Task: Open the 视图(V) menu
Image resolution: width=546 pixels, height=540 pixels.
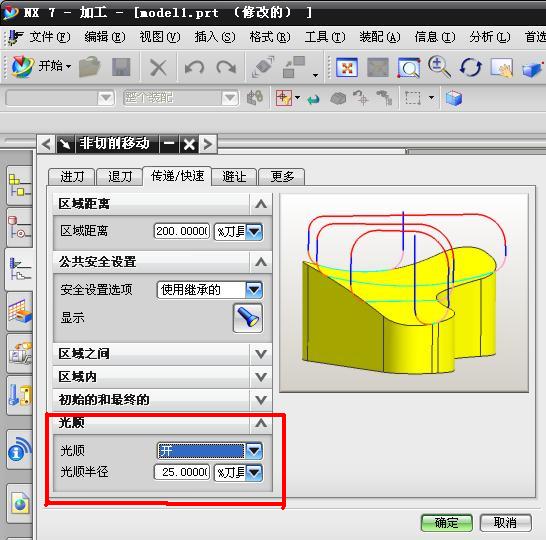Action: (159, 37)
